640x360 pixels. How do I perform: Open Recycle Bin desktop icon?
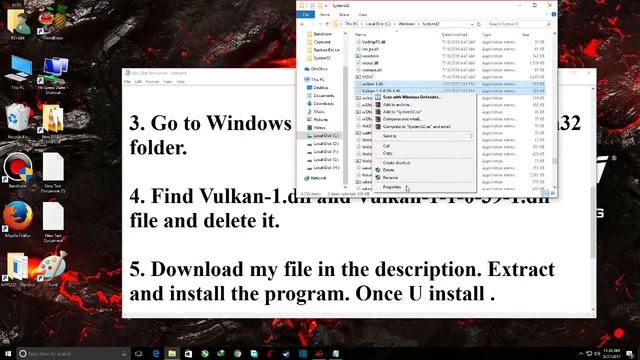18,121
